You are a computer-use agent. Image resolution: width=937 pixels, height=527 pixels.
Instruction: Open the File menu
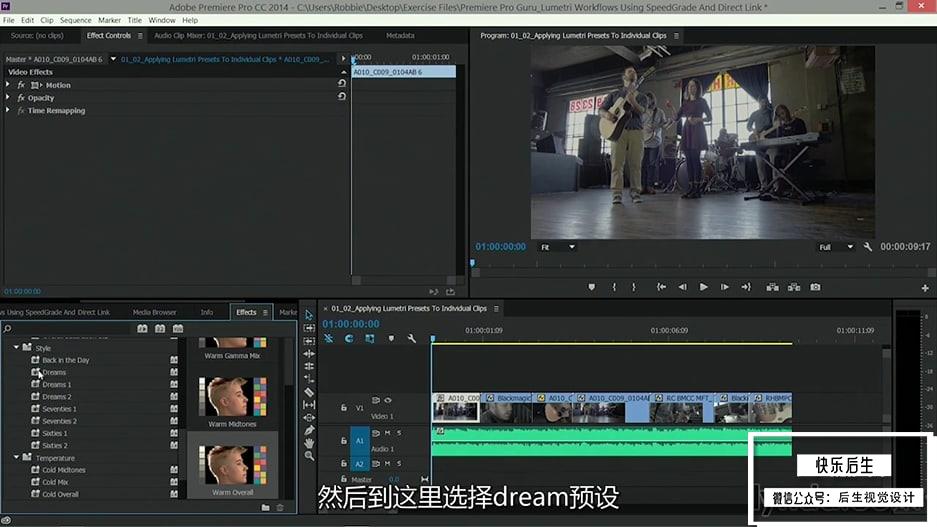point(8,20)
